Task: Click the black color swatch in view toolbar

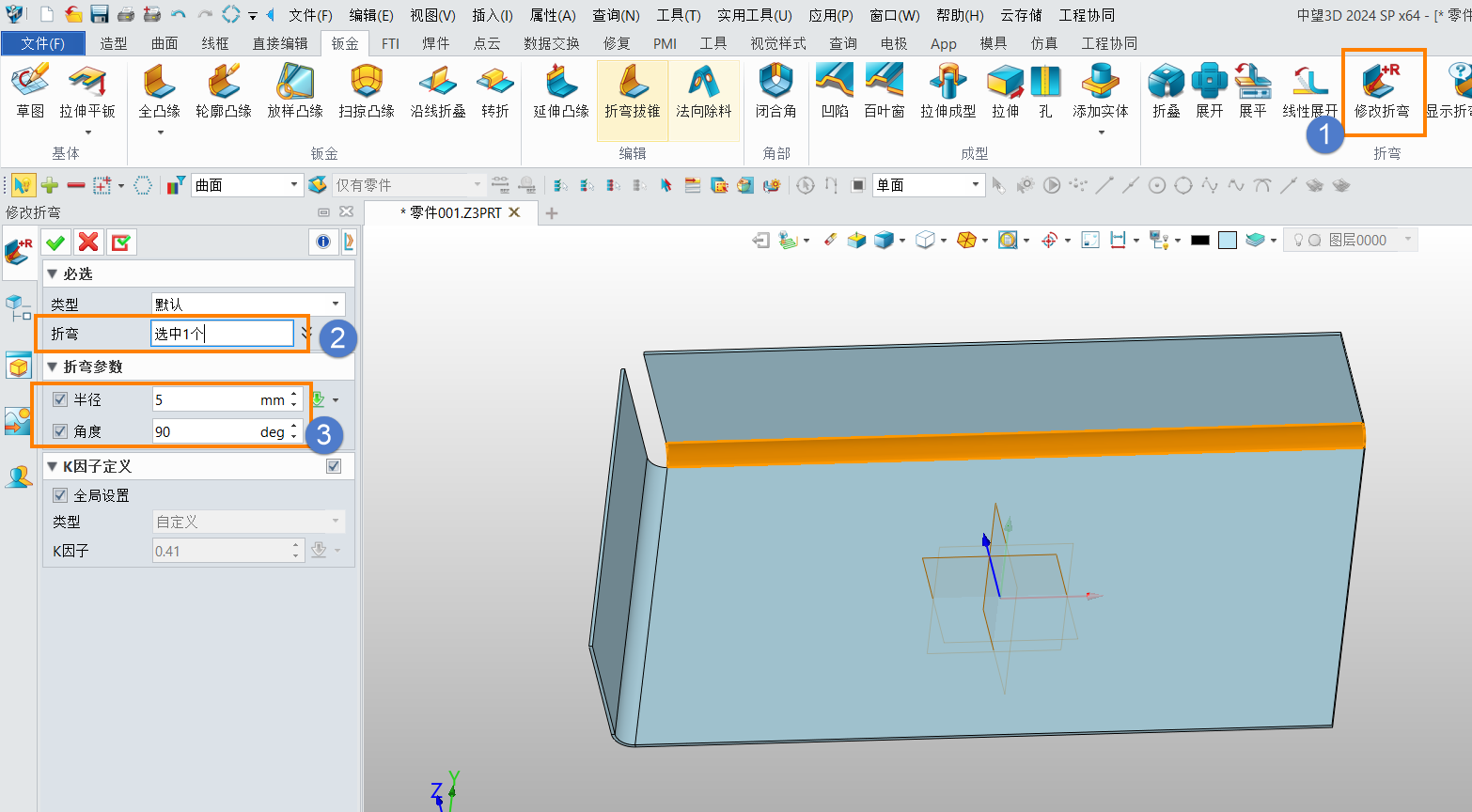Action: 1199,241
